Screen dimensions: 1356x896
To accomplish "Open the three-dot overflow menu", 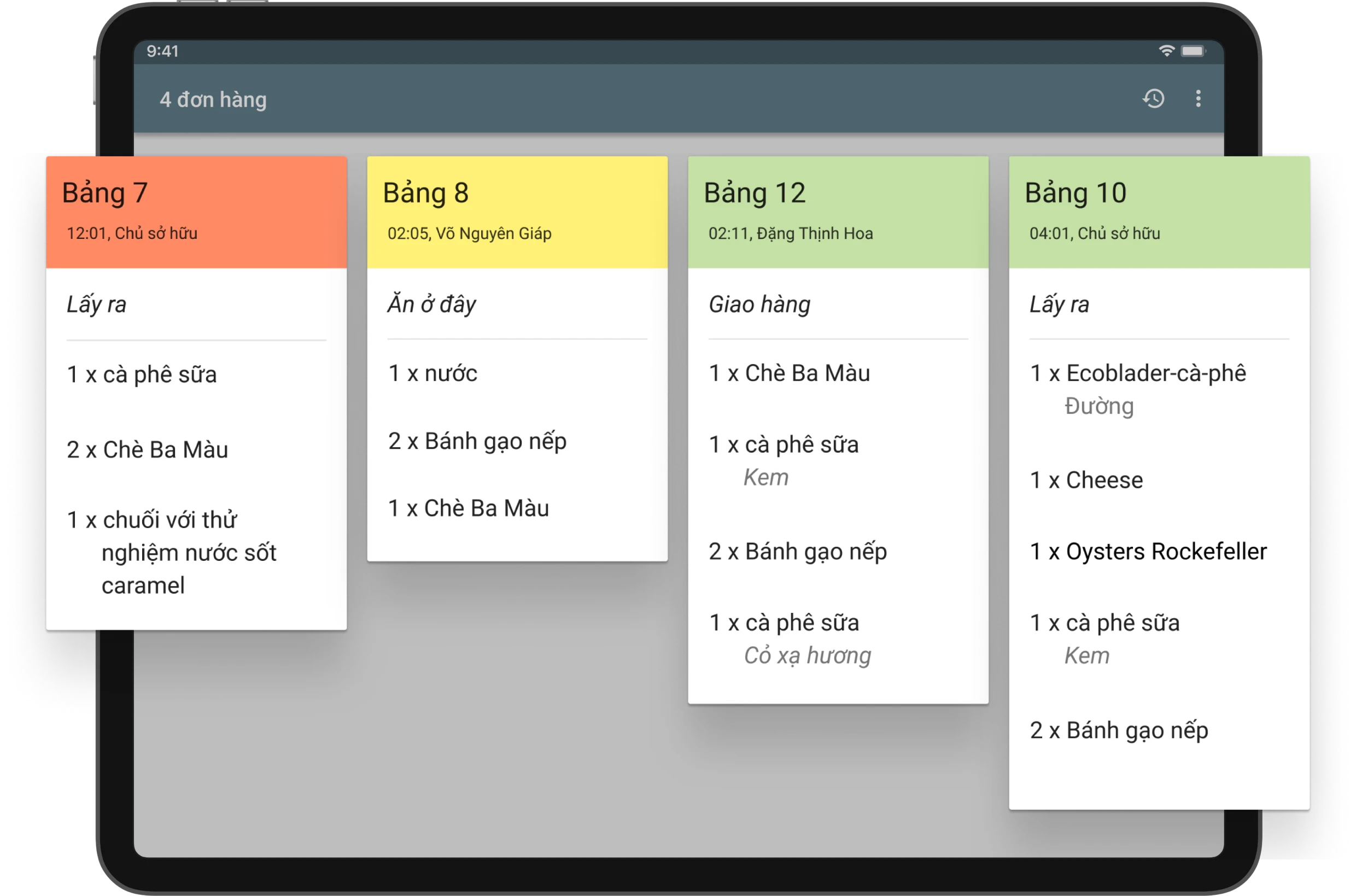I will click(x=1198, y=99).
